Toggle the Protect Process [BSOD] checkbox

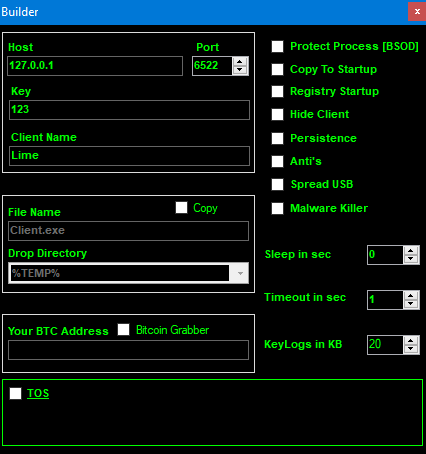(x=277, y=46)
